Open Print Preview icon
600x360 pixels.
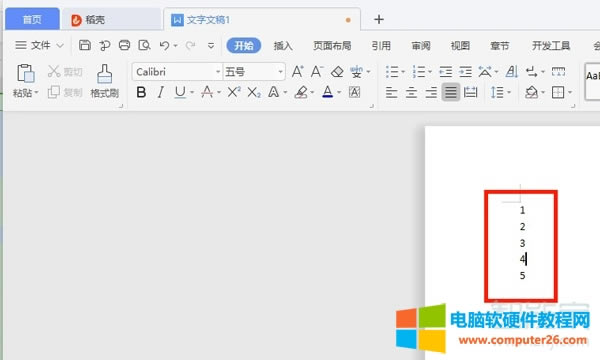coord(144,45)
